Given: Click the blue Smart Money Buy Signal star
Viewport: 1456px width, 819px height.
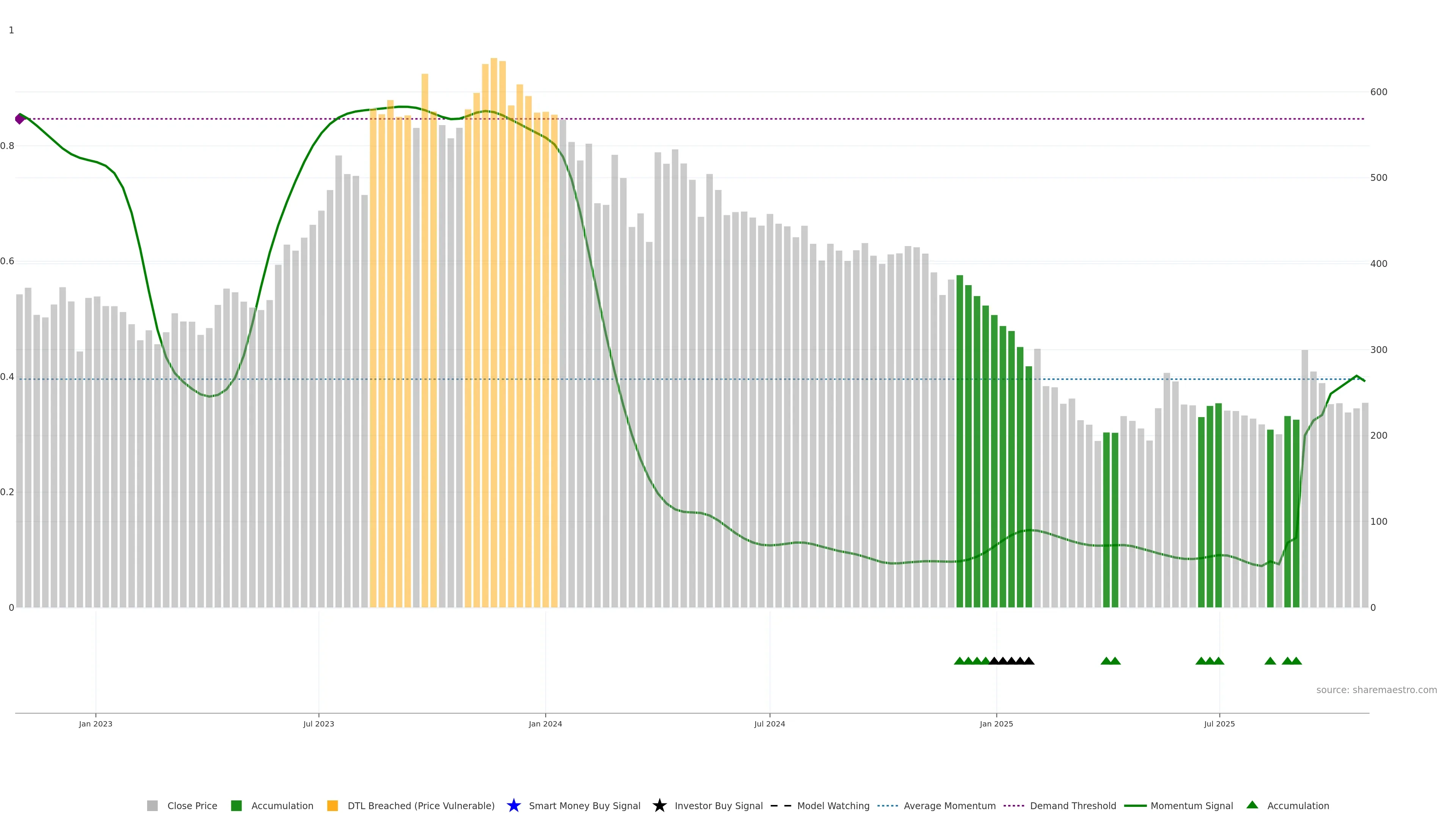Looking at the screenshot, I should coord(513,805).
